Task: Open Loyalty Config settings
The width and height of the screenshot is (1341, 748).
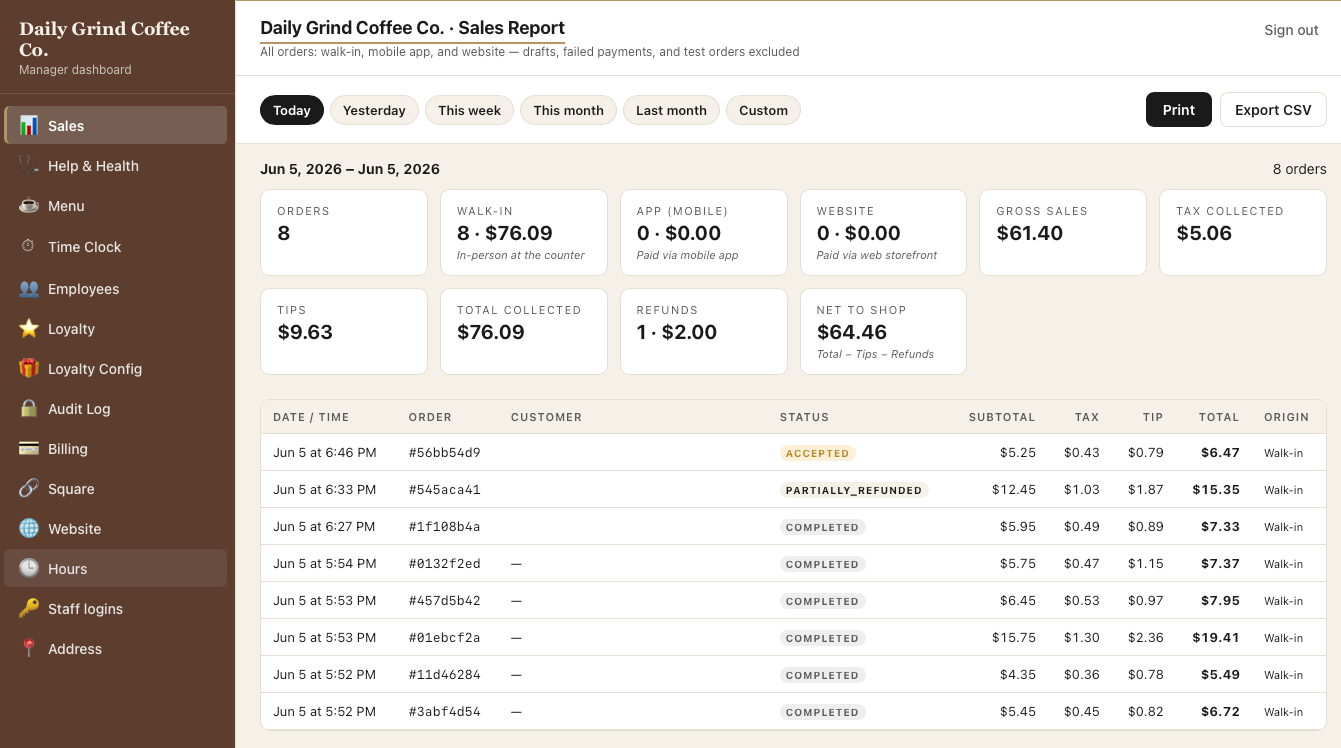Action: pos(95,369)
